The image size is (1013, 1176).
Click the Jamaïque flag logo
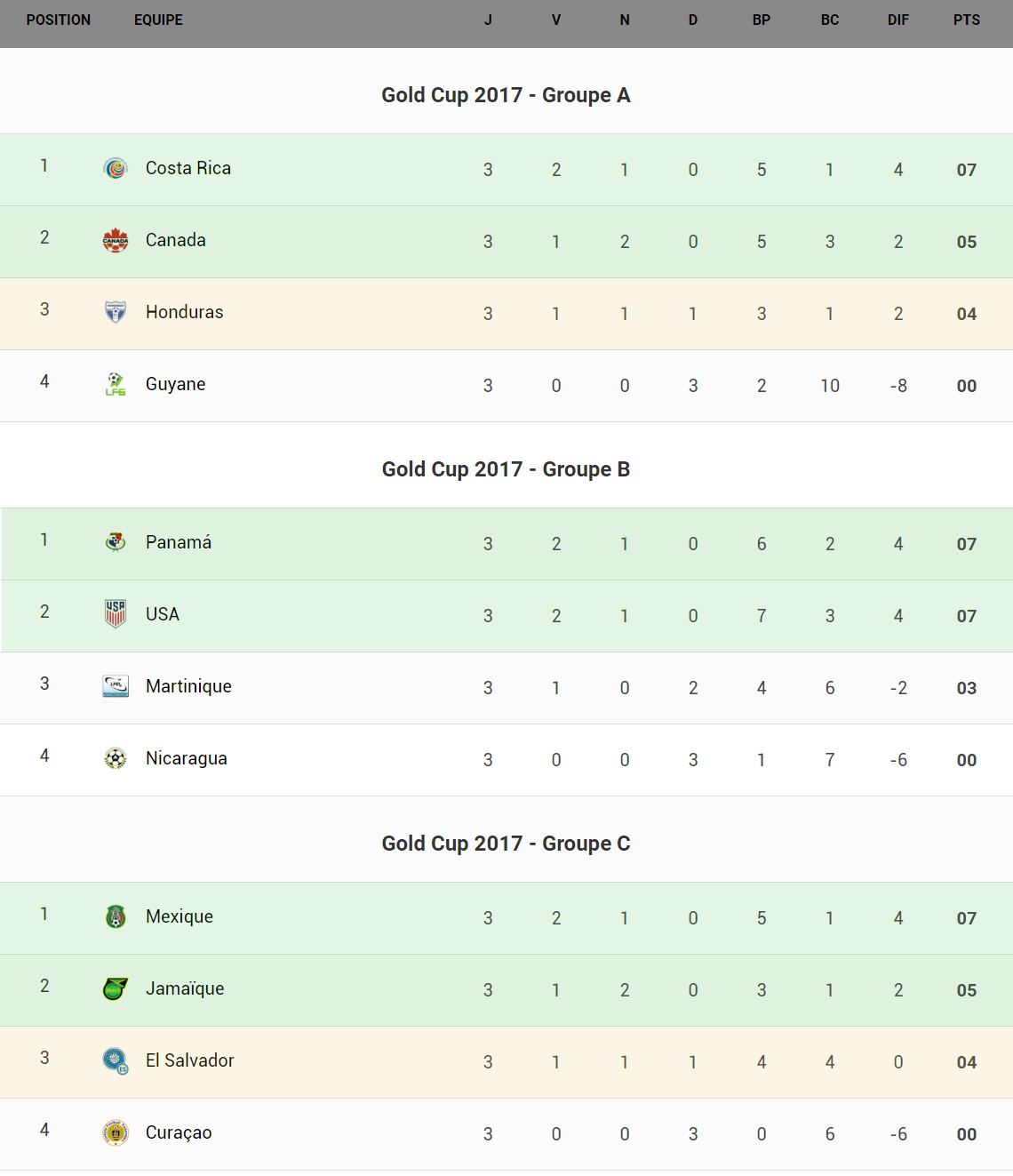coord(116,988)
